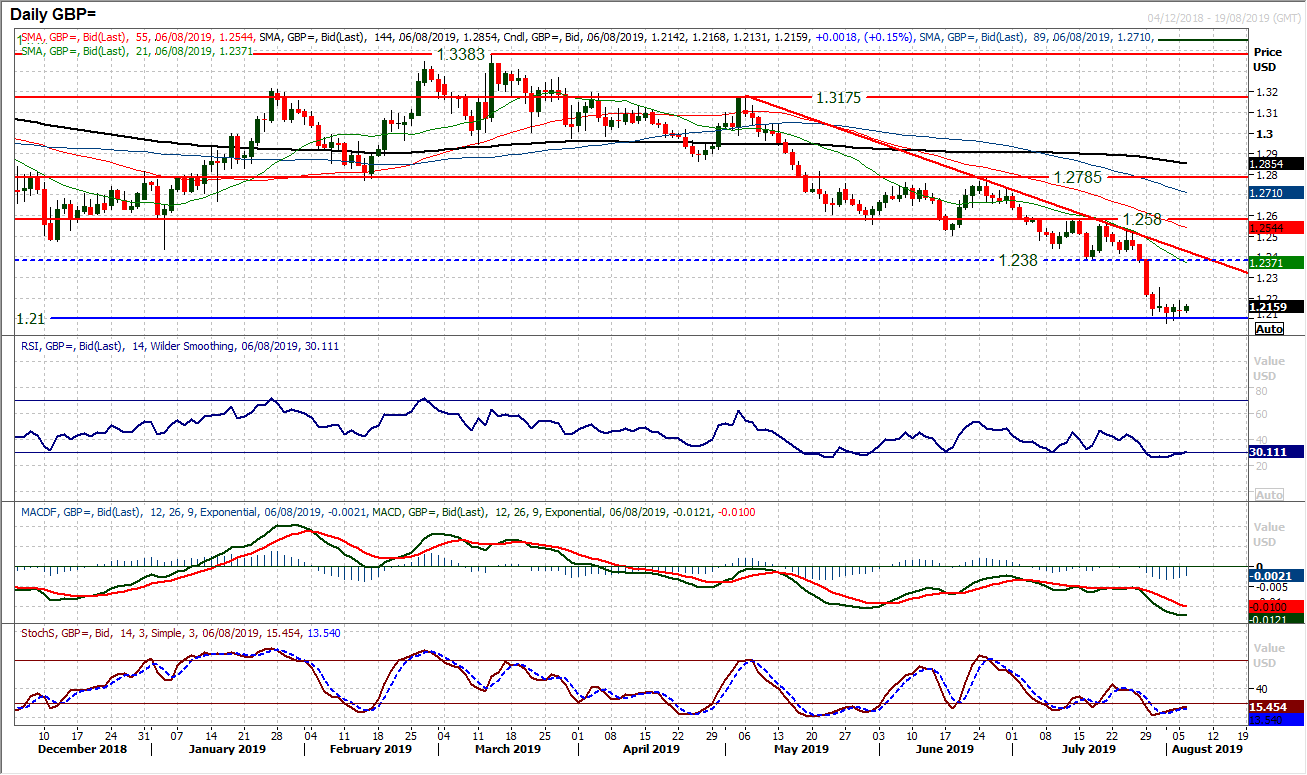Select the 1.2854 black SMA price tag
The width and height of the screenshot is (1307, 775).
tap(1276, 163)
